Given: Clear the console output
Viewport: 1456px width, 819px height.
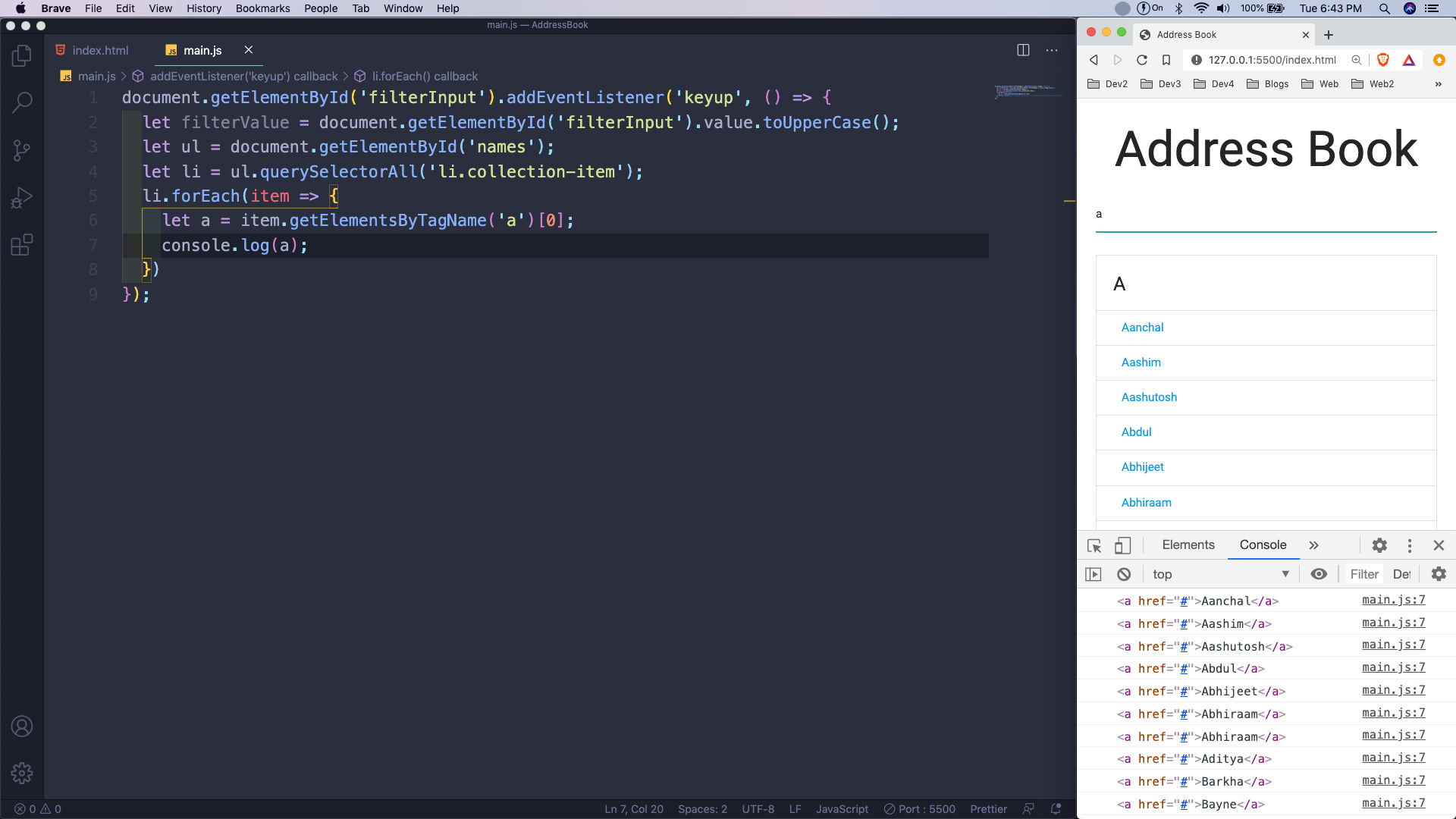Looking at the screenshot, I should (x=1124, y=574).
